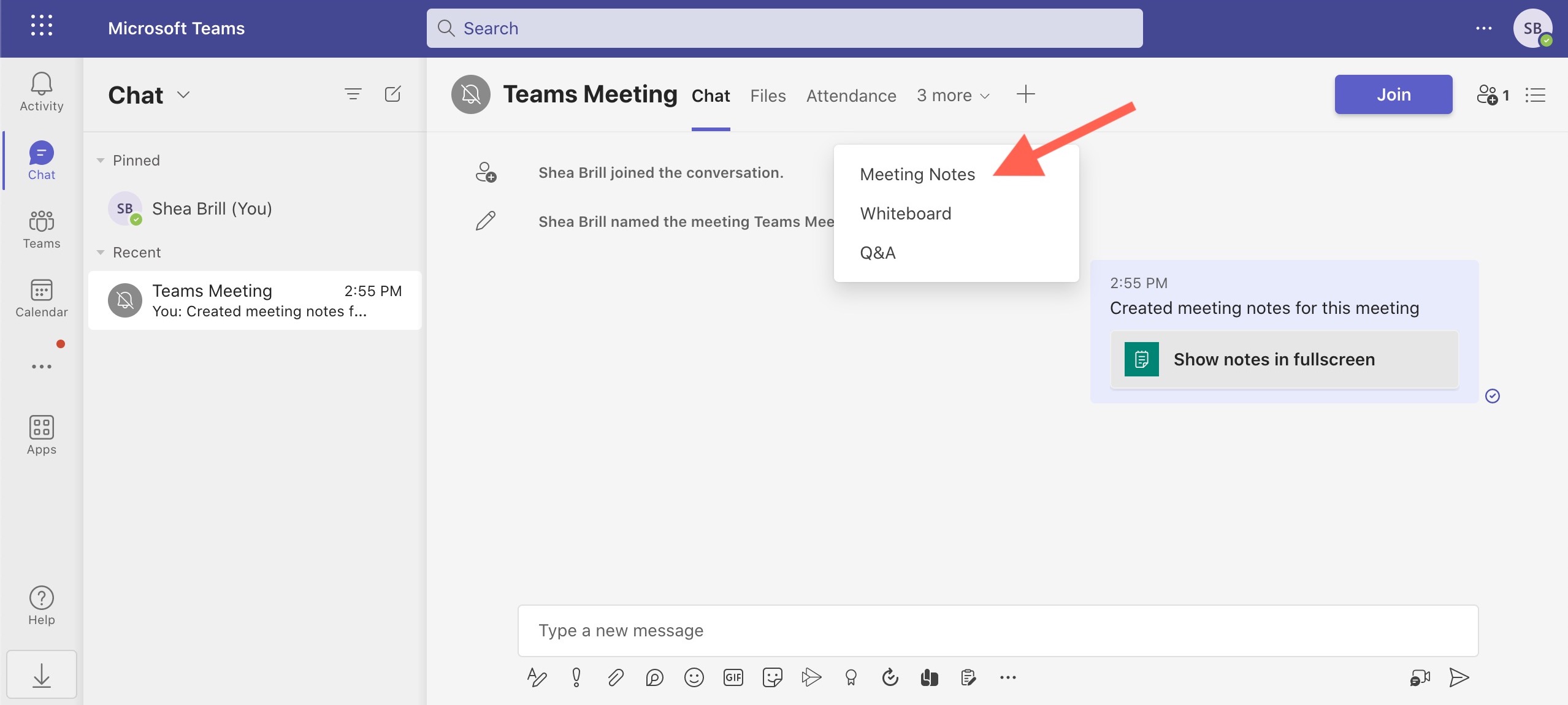Insert a GIF into the message

point(733,677)
